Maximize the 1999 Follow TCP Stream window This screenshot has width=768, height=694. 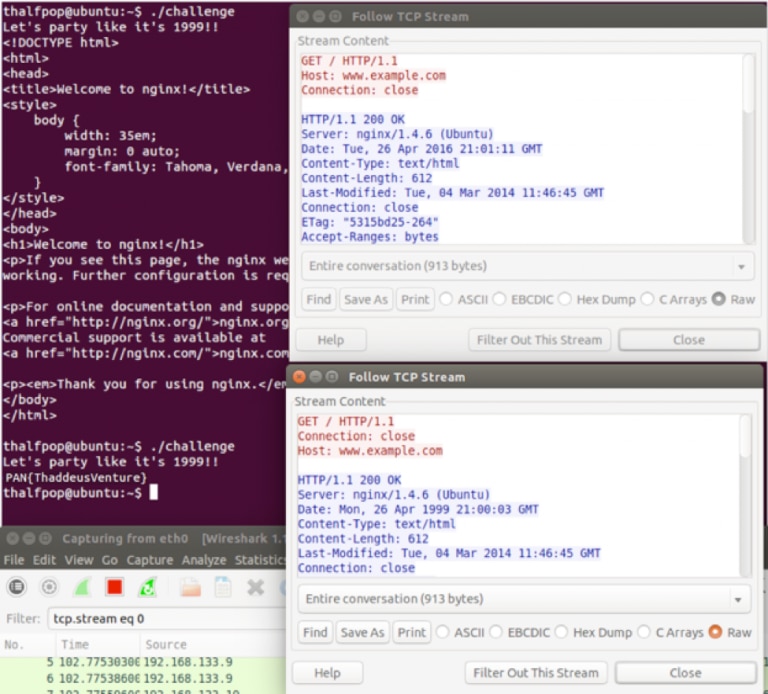332,377
